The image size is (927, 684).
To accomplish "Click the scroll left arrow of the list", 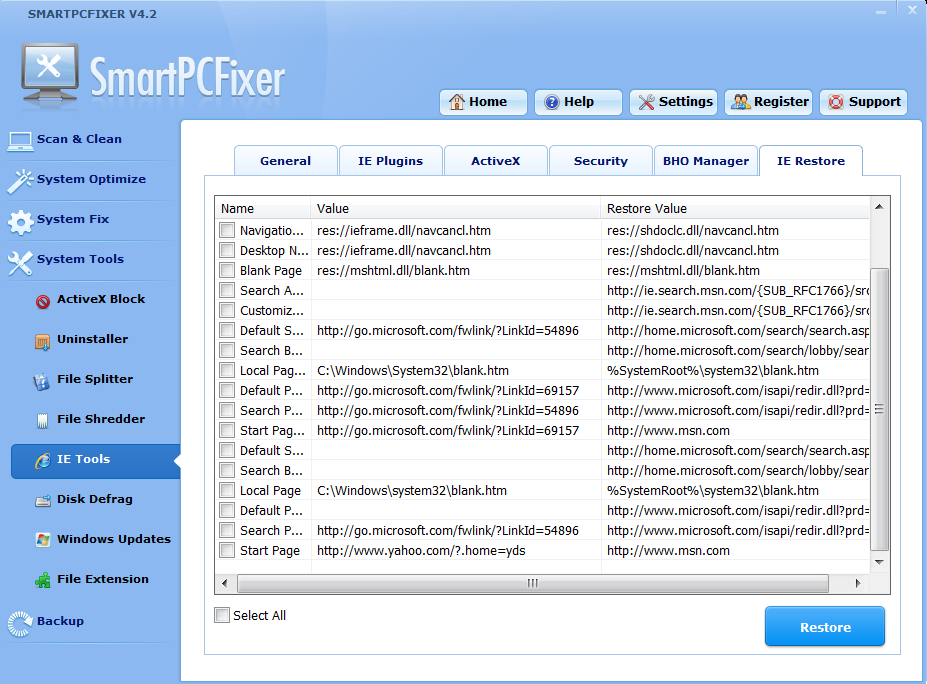I will pyautogui.click(x=225, y=583).
